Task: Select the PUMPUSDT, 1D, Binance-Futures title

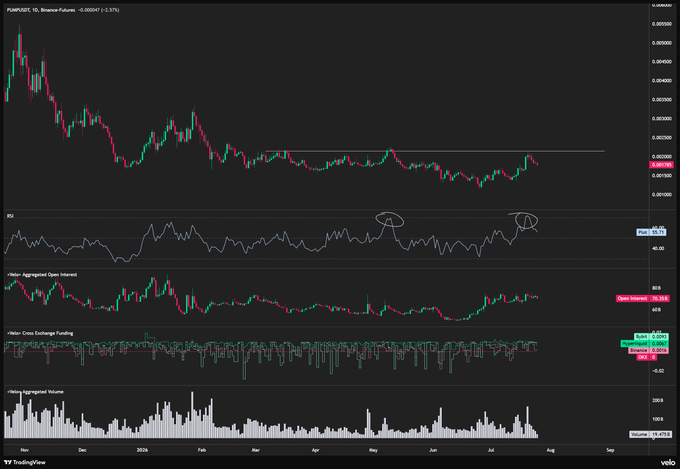Action: [x=41, y=10]
